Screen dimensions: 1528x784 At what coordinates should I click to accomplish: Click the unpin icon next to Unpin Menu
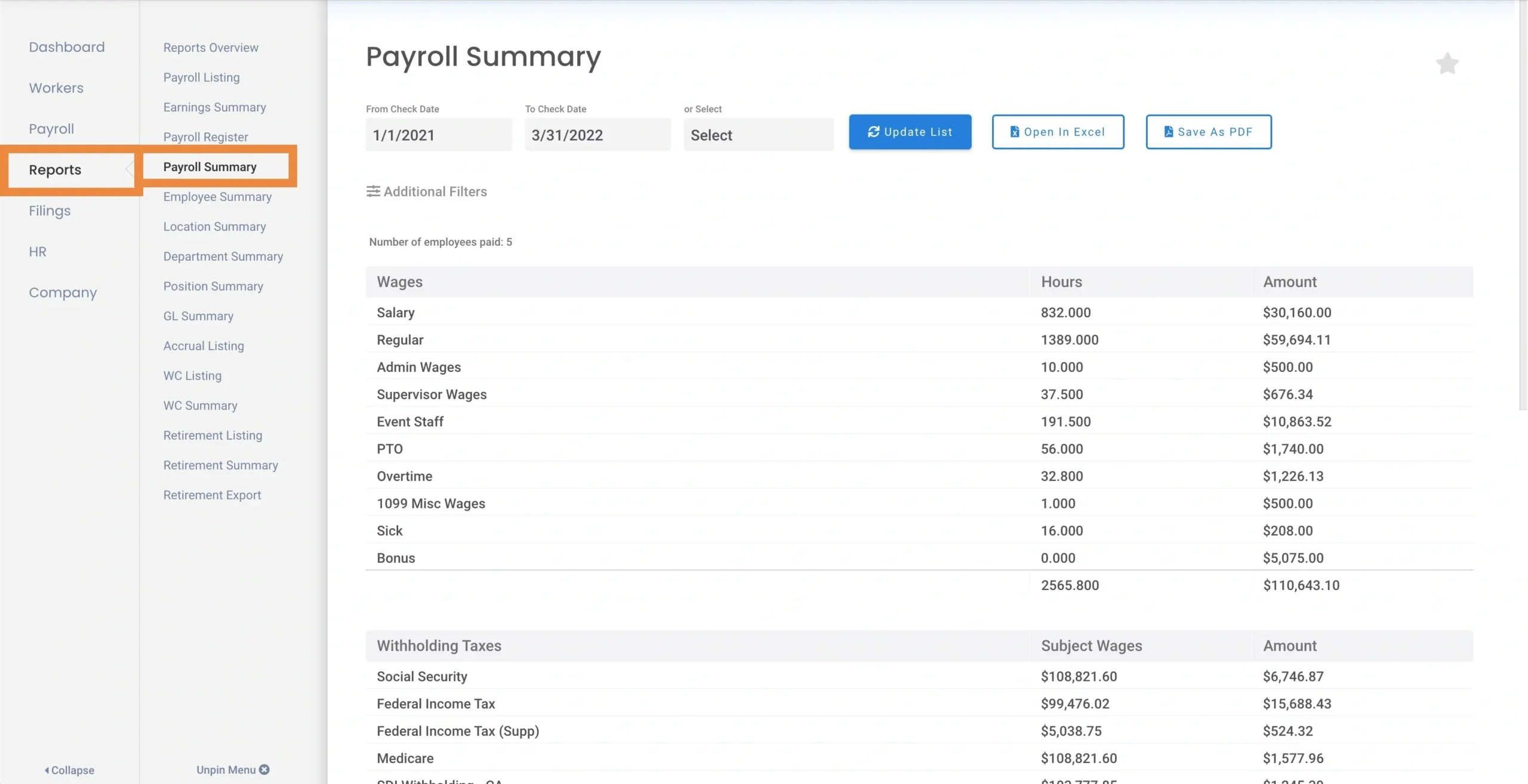point(264,770)
